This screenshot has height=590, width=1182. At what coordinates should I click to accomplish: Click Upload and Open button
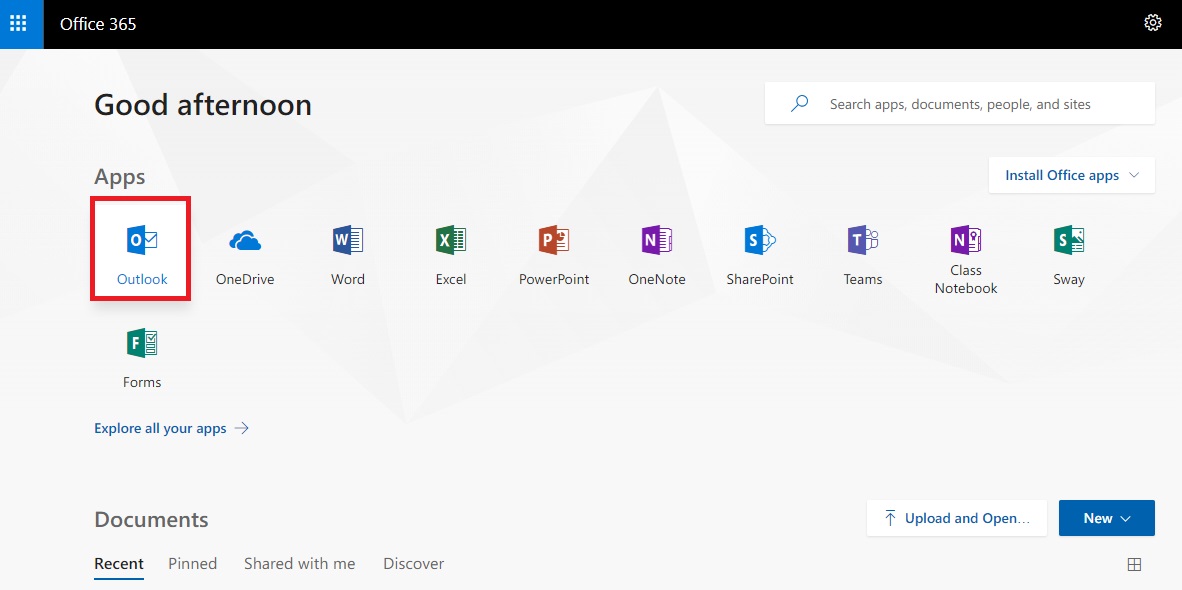(957, 518)
